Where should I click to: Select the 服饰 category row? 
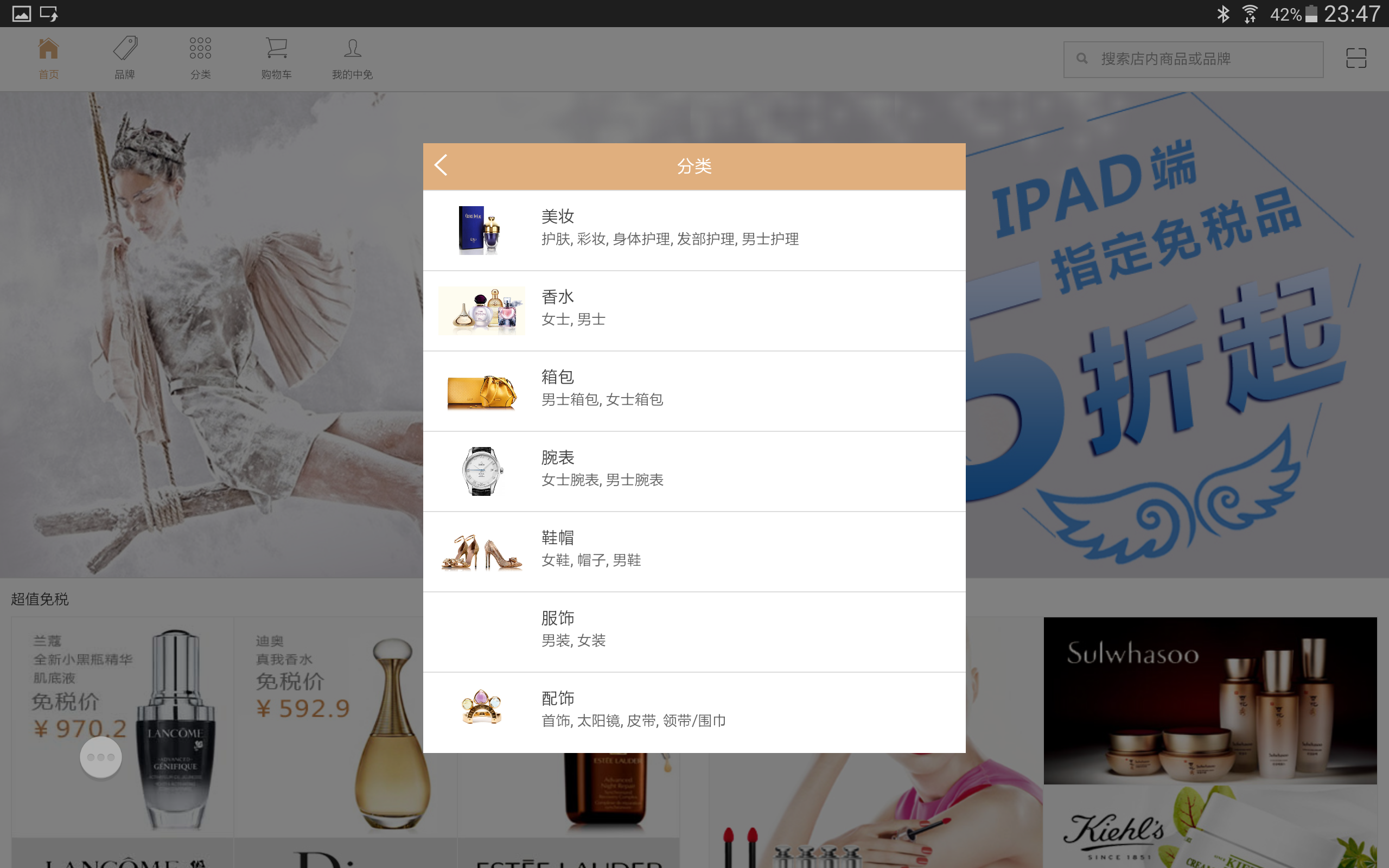[x=694, y=632]
